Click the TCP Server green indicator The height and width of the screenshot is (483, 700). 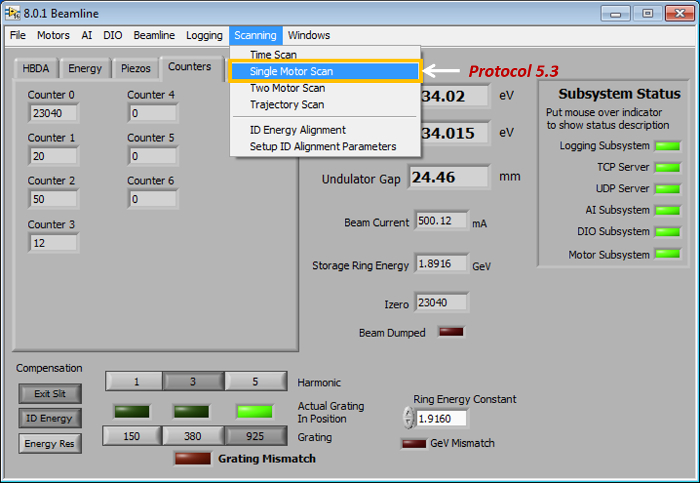click(666, 167)
